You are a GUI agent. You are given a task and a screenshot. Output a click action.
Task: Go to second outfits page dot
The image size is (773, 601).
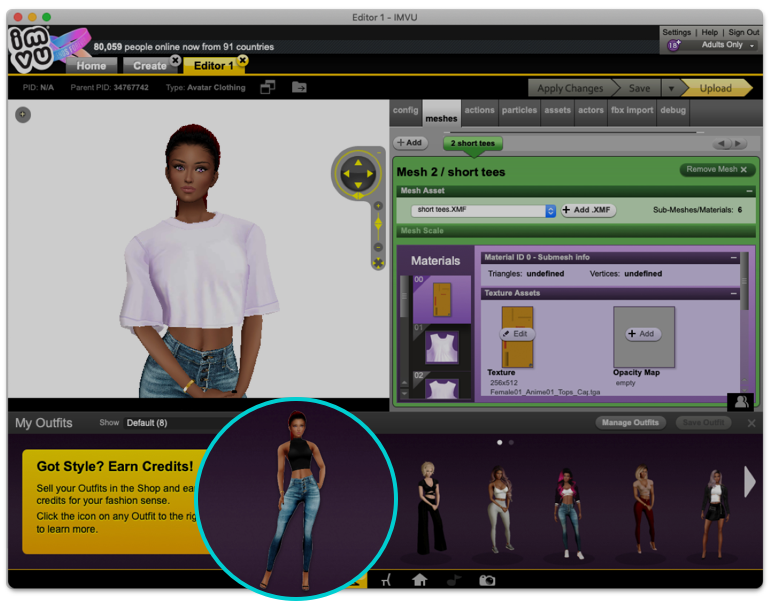511,443
